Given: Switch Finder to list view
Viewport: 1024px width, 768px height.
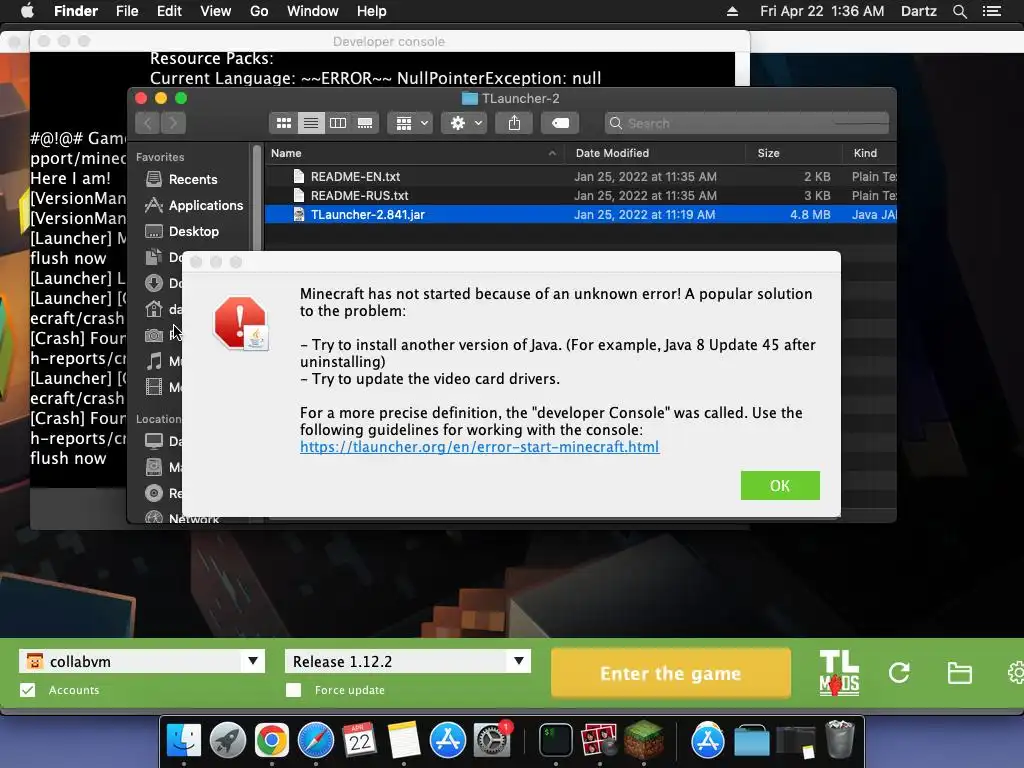Looking at the screenshot, I should point(311,123).
